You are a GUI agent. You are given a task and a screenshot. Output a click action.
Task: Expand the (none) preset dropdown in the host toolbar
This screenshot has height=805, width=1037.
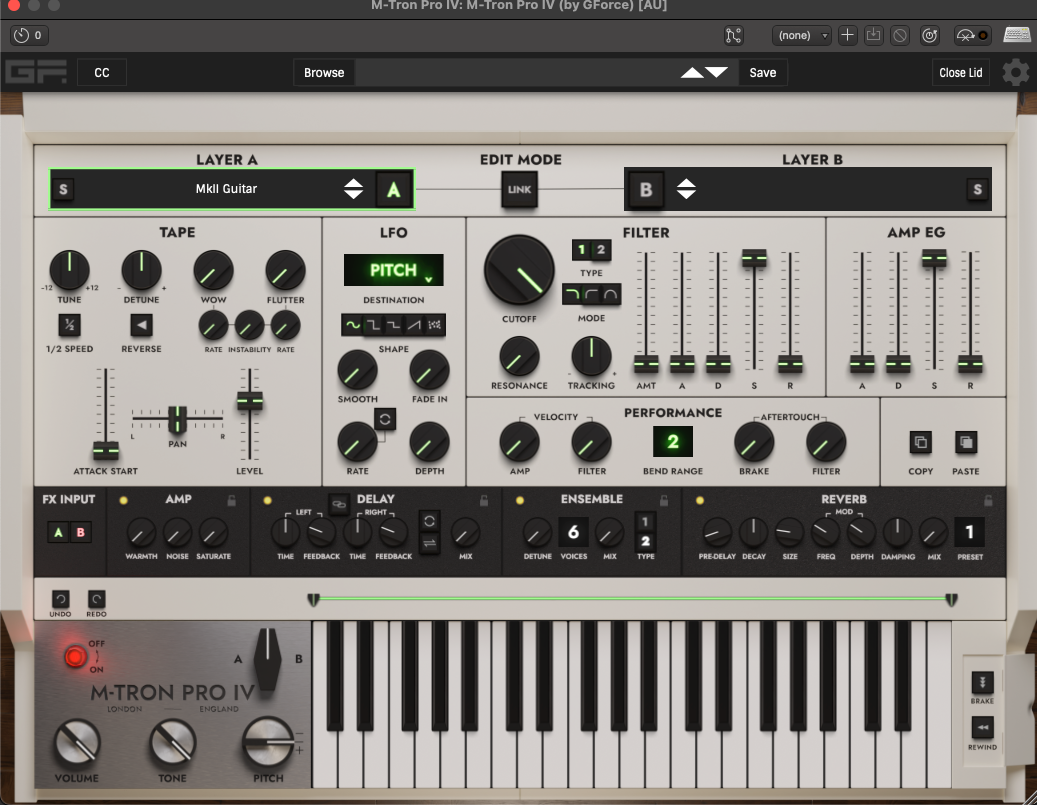click(802, 35)
